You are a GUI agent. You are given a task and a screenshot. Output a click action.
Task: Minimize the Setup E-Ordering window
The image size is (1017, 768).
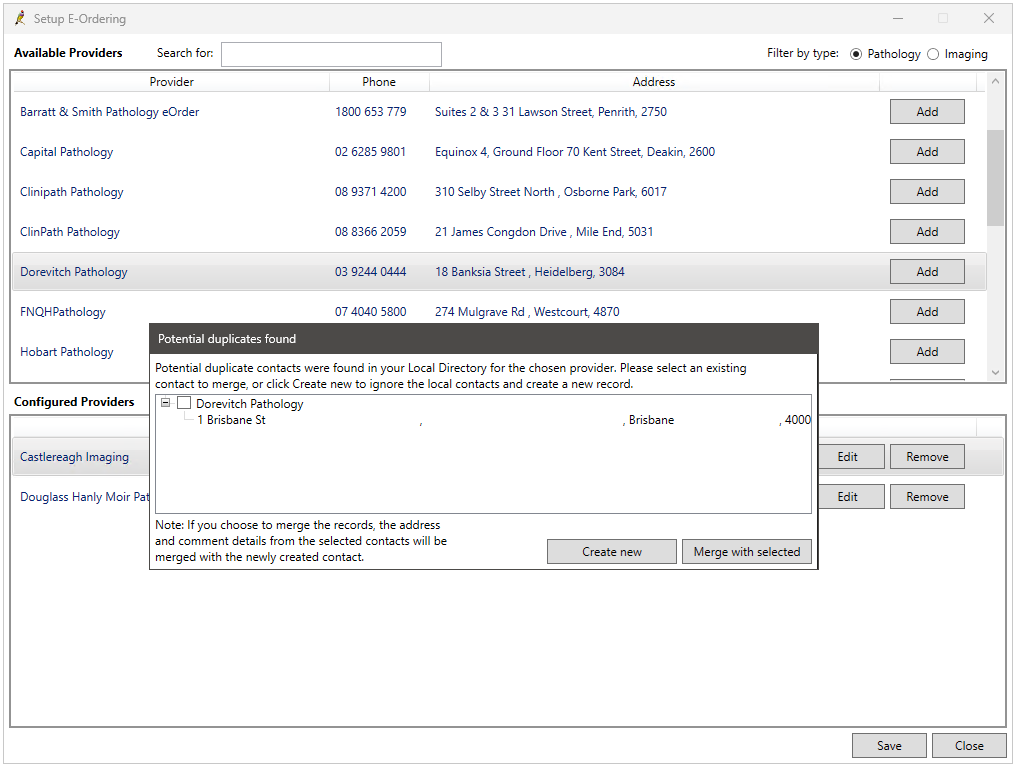898,18
